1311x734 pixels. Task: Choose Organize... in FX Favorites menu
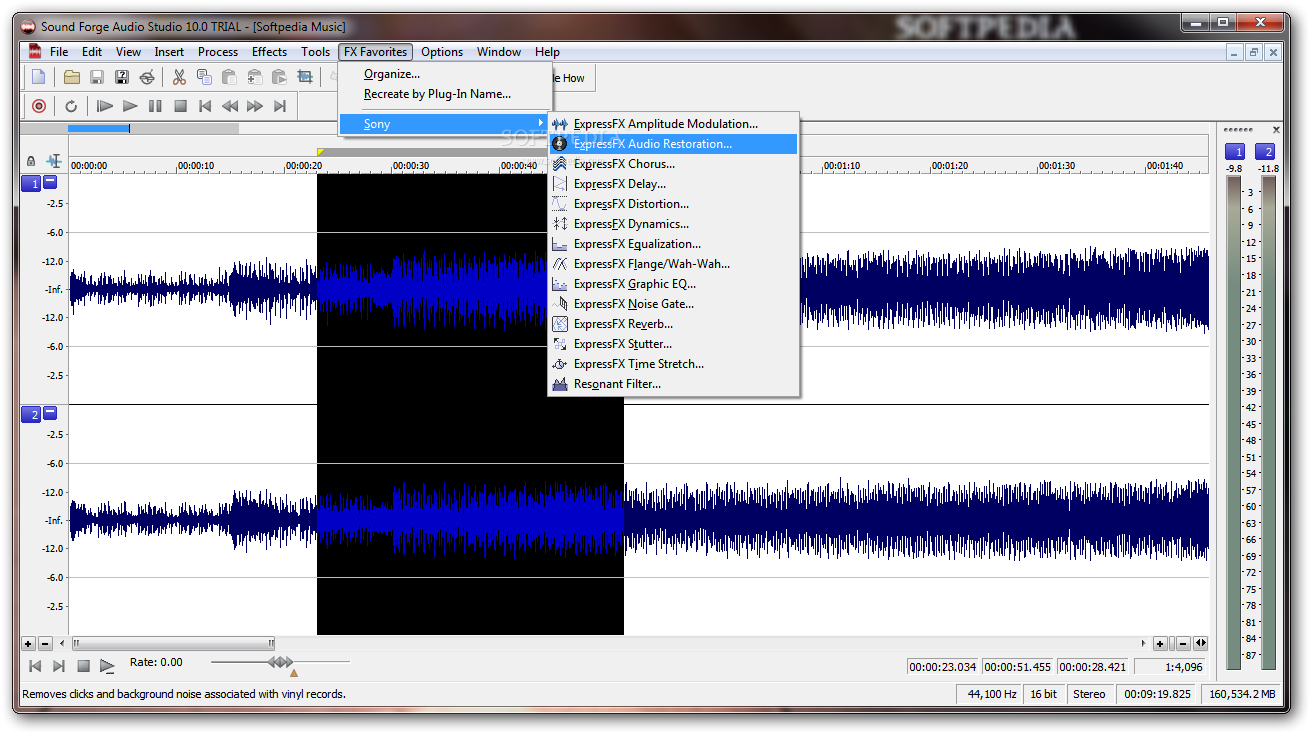[445, 74]
